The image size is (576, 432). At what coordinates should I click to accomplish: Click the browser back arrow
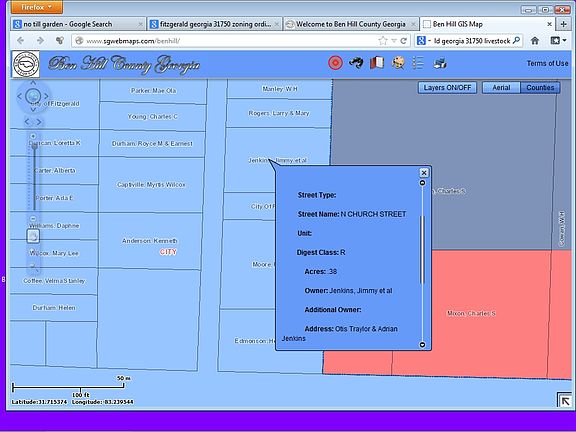click(x=20, y=41)
